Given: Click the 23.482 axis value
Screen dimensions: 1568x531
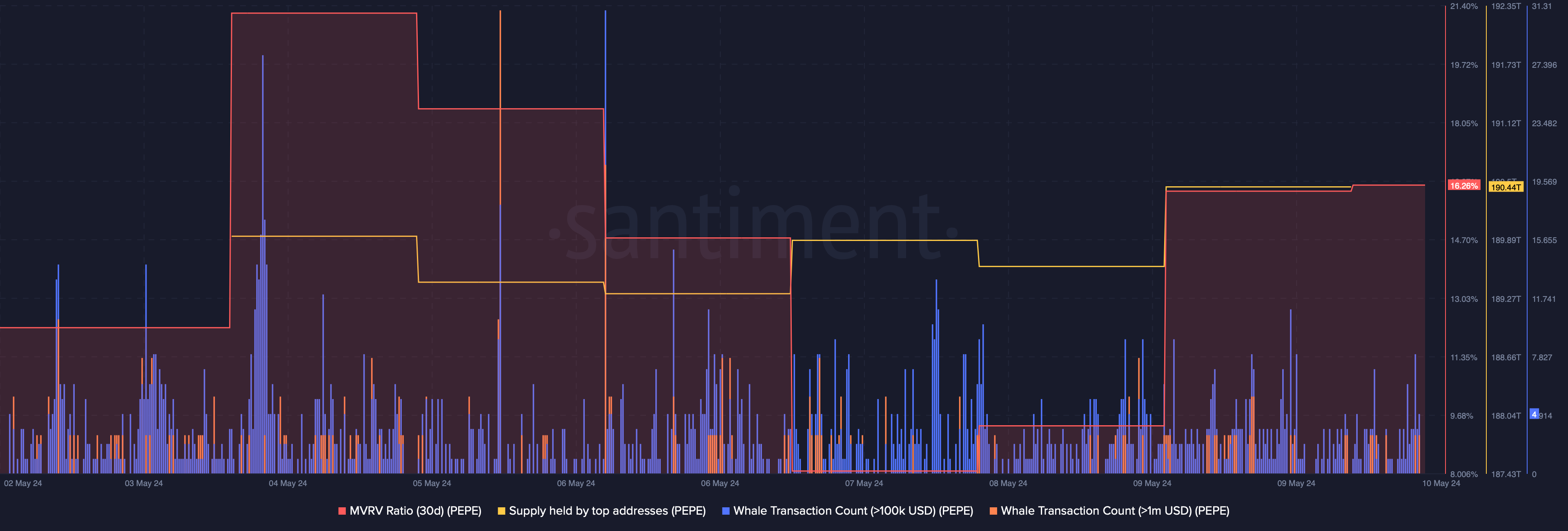Looking at the screenshot, I should [1544, 124].
